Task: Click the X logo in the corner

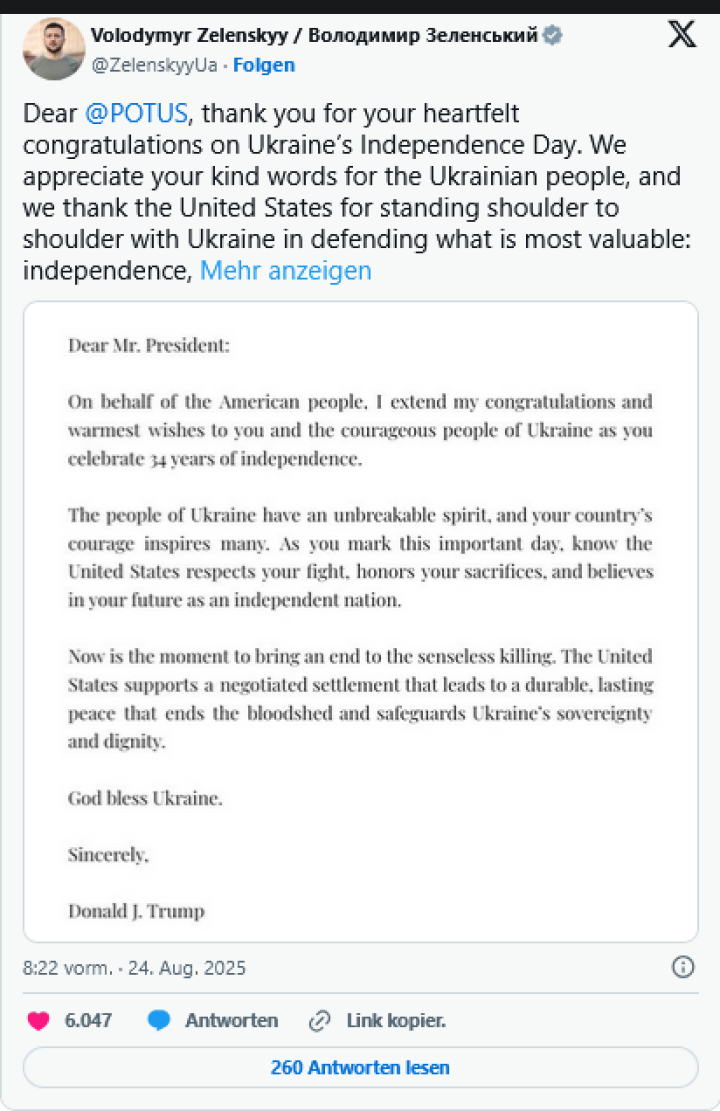Action: pyautogui.click(x=681, y=33)
